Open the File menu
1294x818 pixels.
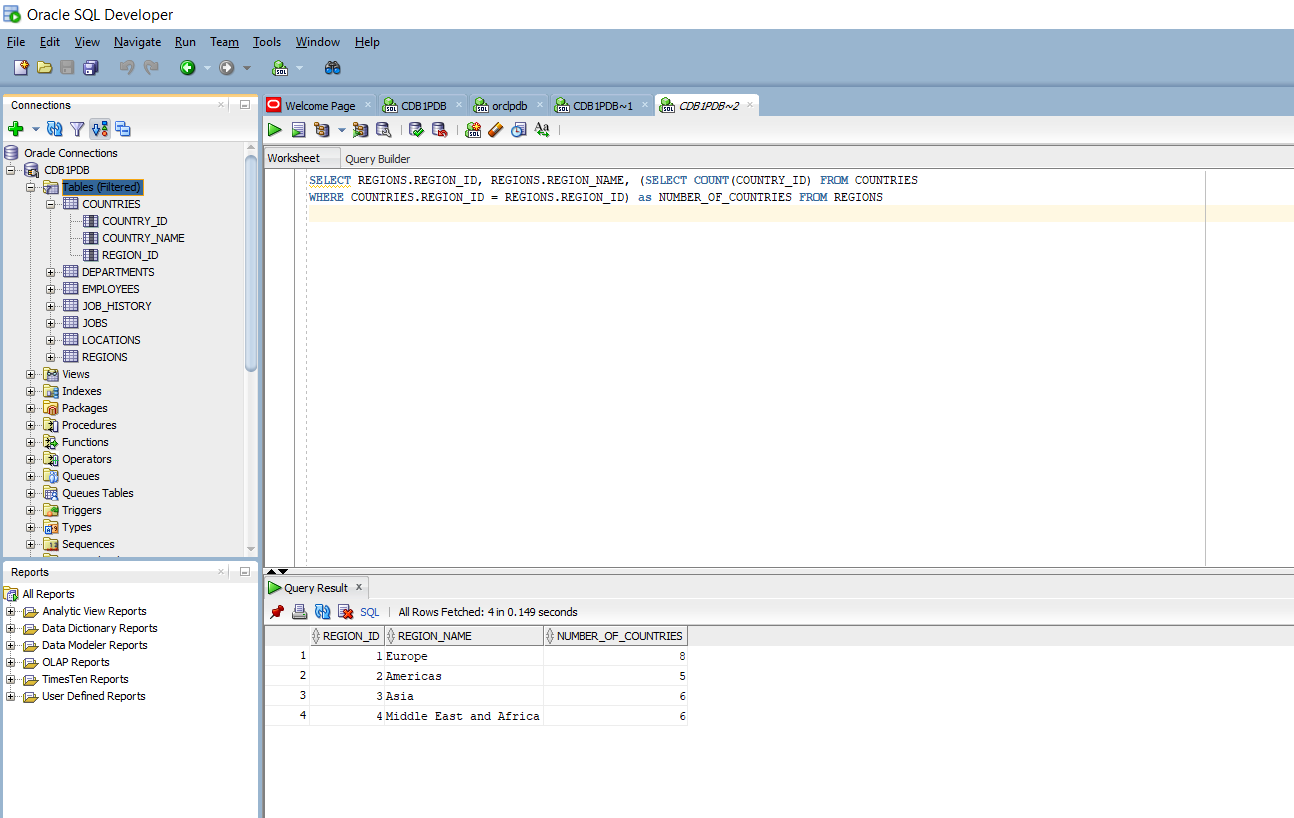pyautogui.click(x=16, y=42)
